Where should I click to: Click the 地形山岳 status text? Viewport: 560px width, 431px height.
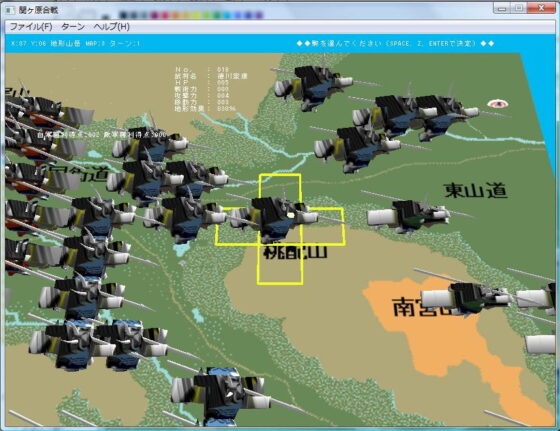click(x=65, y=44)
